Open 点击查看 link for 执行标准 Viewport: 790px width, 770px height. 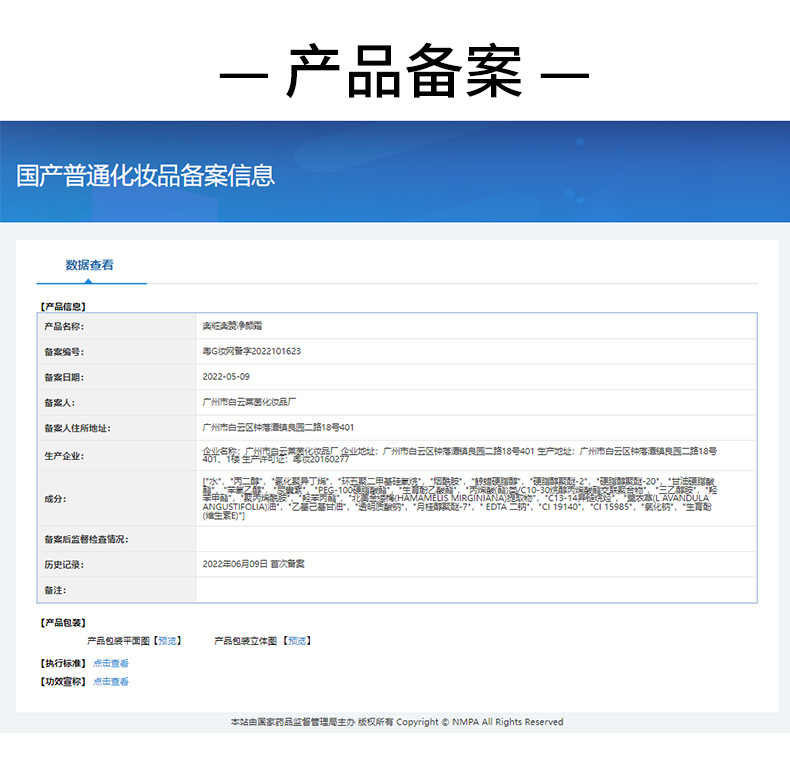pyautogui.click(x=111, y=663)
